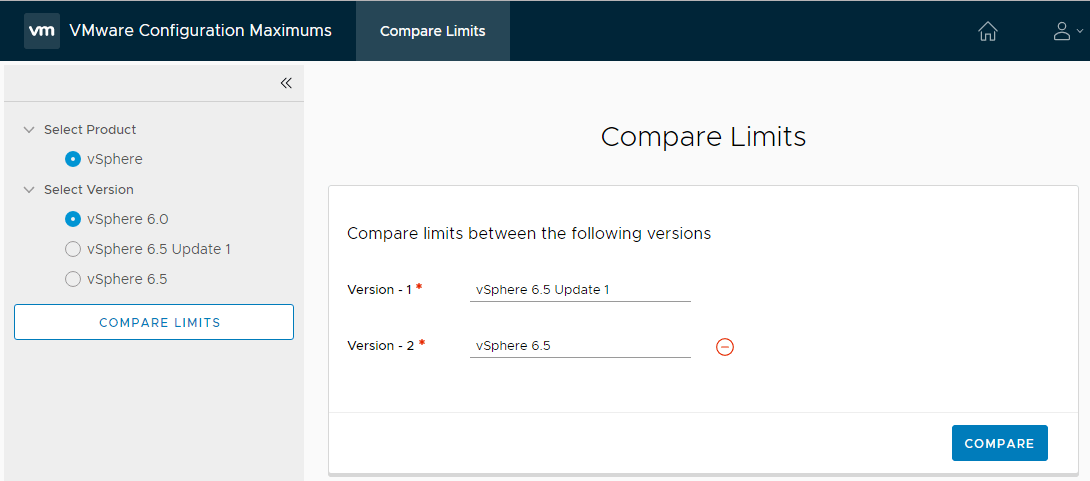
Task: Select vSphere 6.0 version radio button
Action: click(73, 219)
